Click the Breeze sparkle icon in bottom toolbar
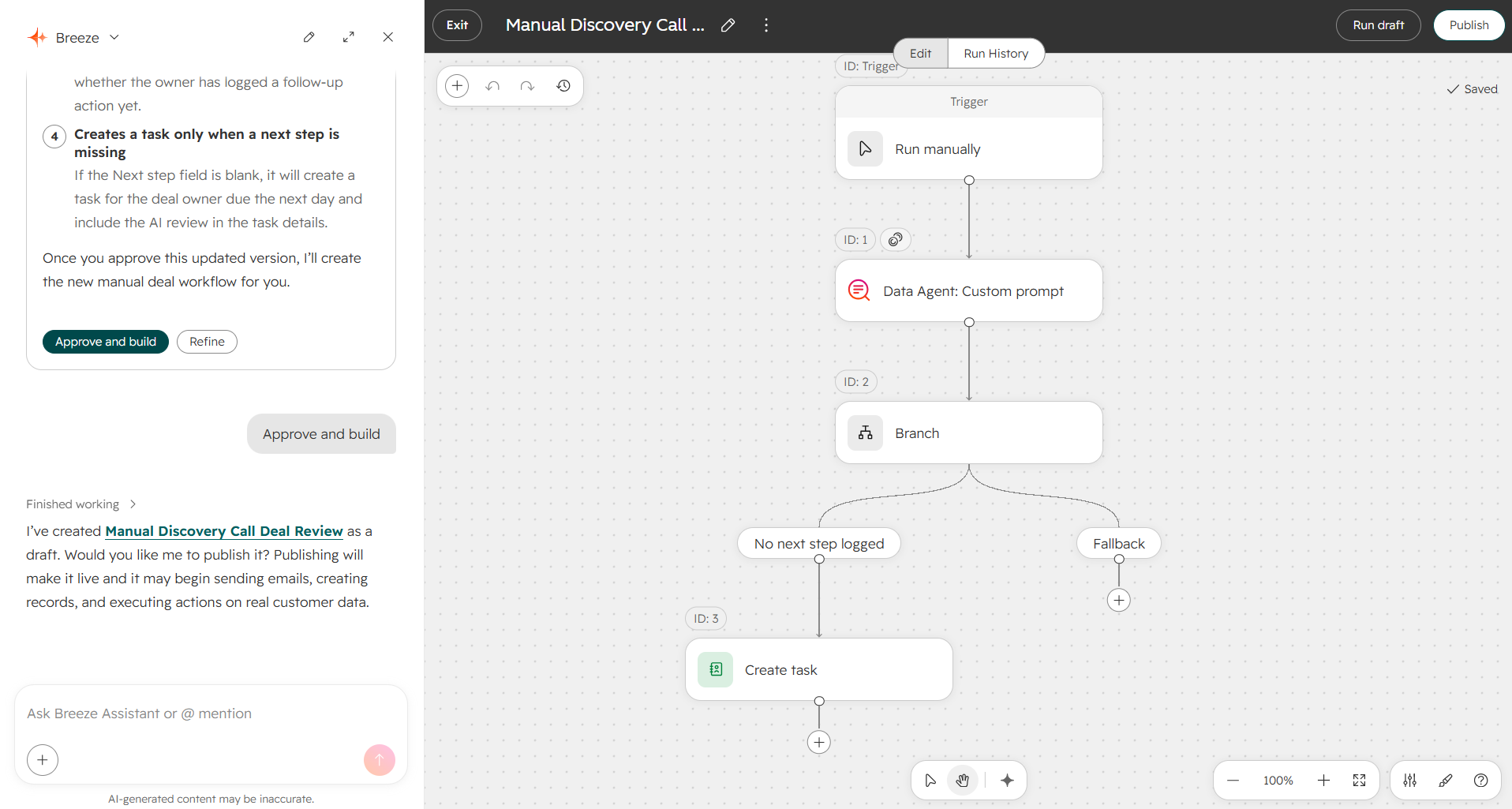Screen dimensions: 1512x809 pos(1007,781)
